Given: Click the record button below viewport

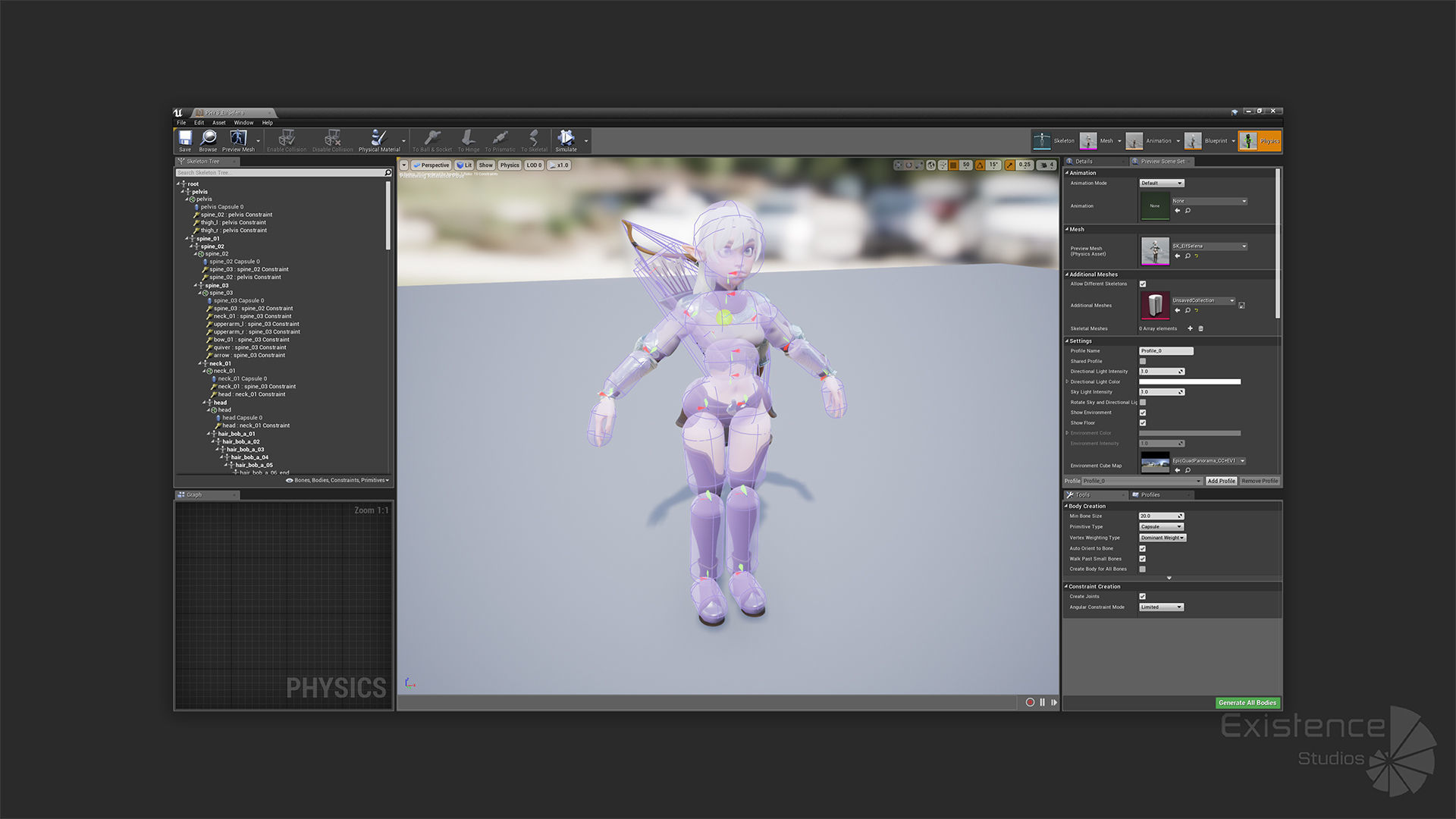Looking at the screenshot, I should pos(1030,703).
